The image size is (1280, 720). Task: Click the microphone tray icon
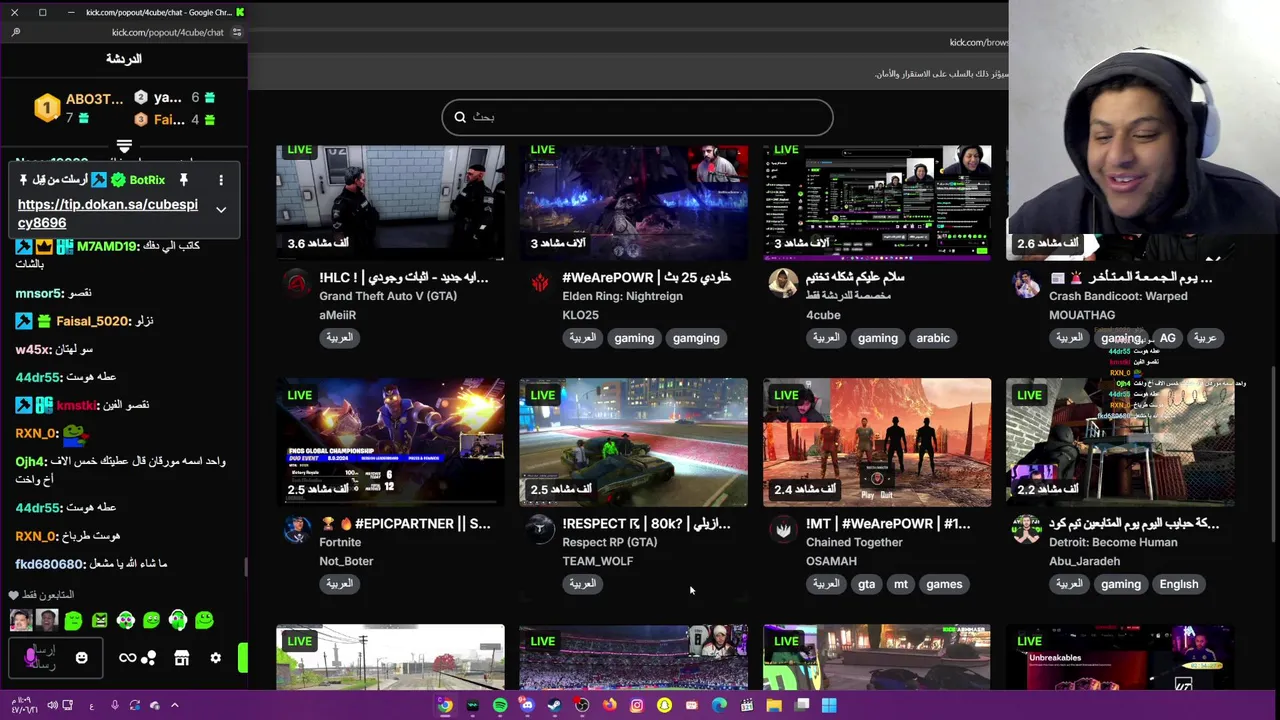pyautogui.click(x=115, y=705)
